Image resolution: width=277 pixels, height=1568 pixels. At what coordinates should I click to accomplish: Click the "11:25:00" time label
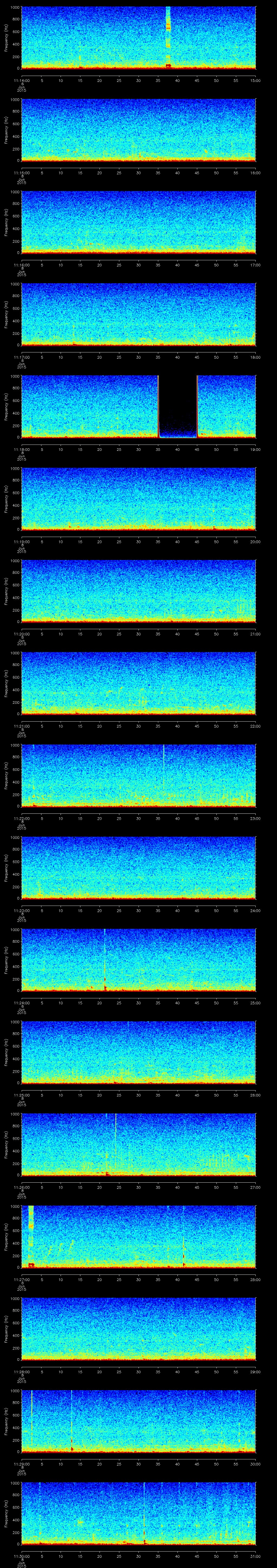[x=21, y=1095]
